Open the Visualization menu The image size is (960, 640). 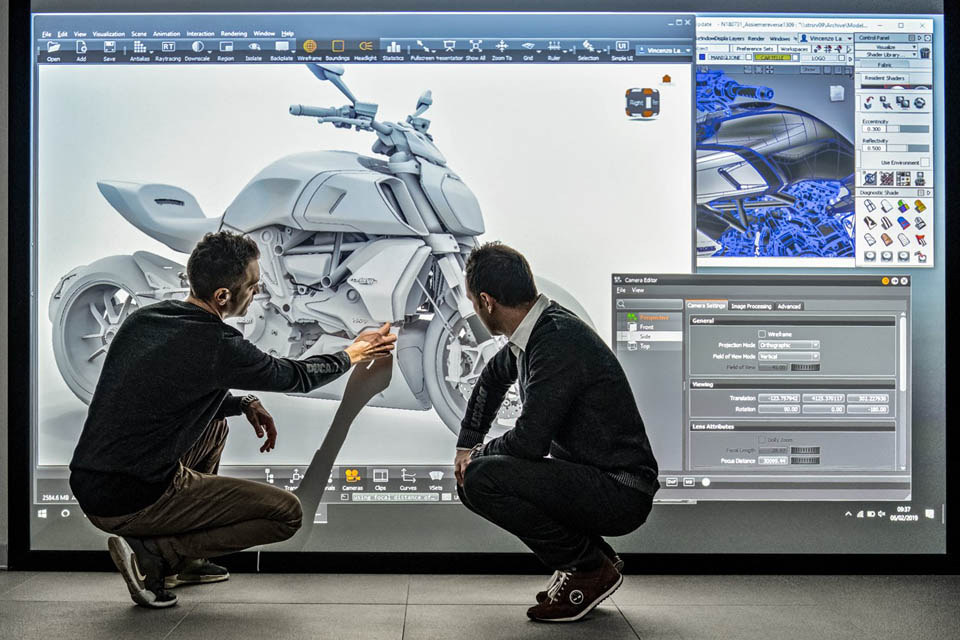click(108, 34)
